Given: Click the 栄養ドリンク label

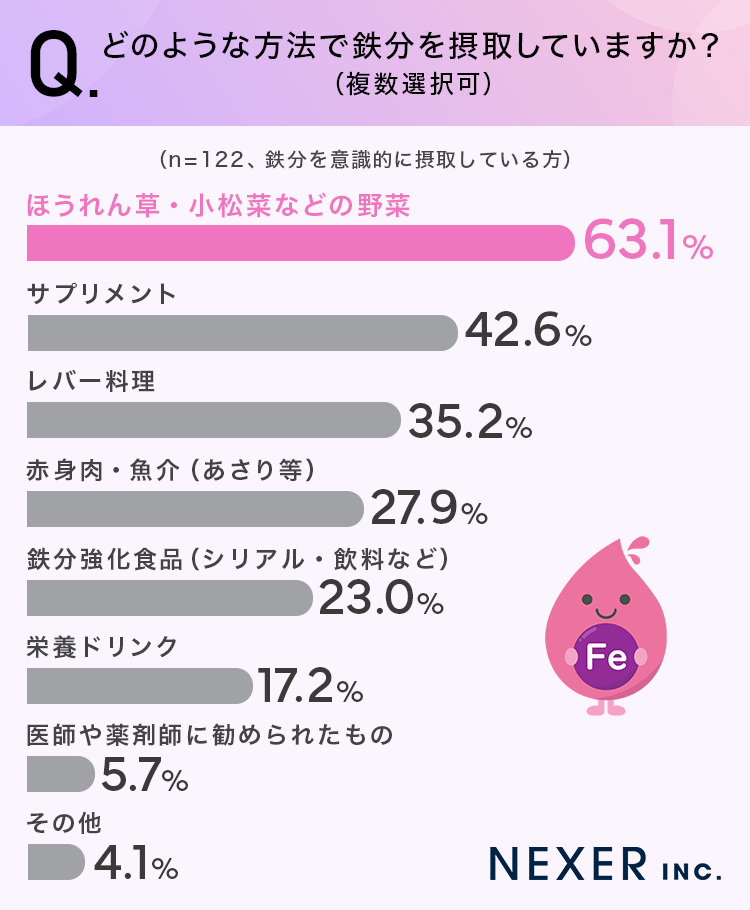Looking at the screenshot, I should coord(103,647).
